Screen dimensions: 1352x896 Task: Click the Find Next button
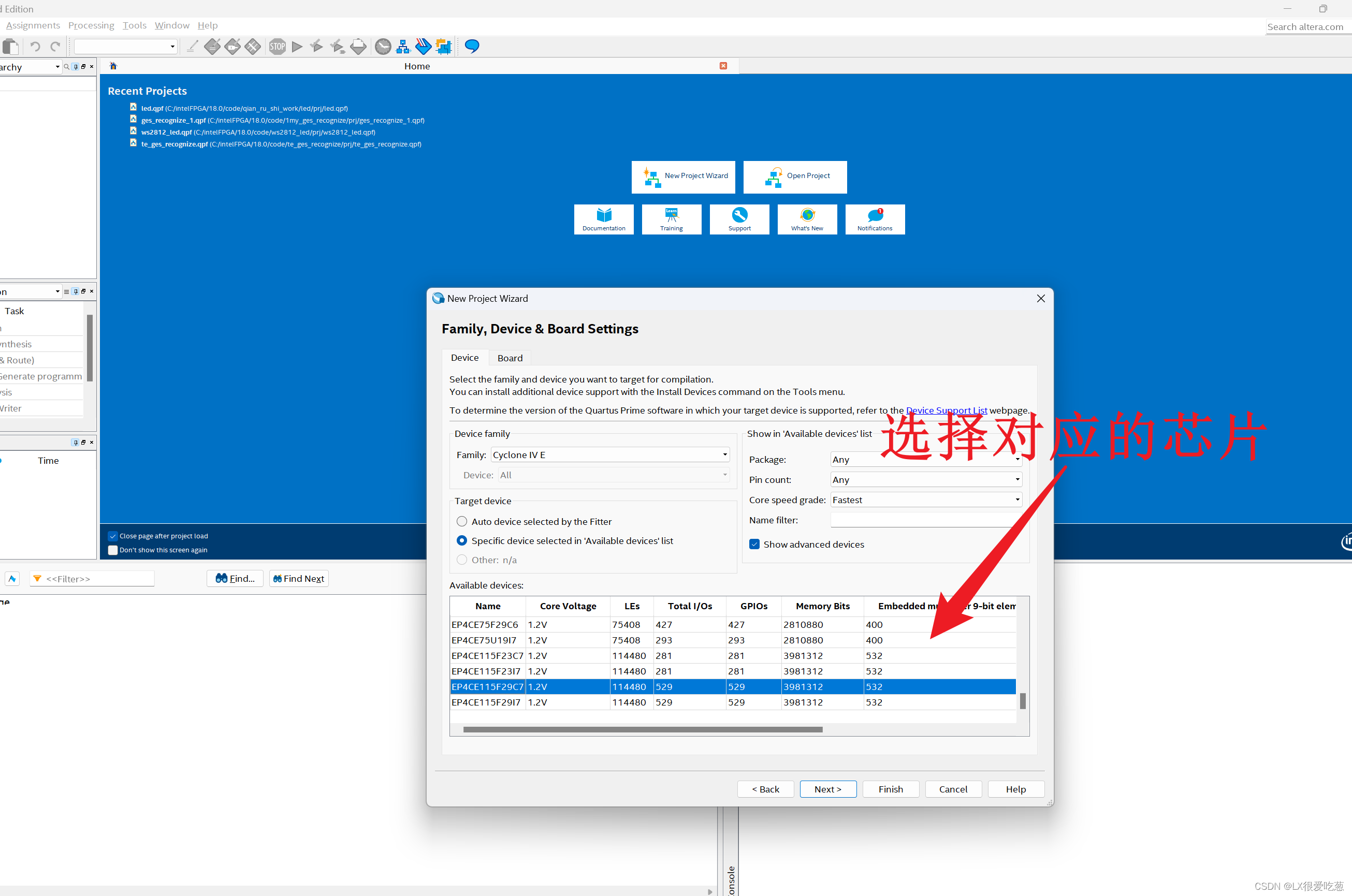point(299,579)
